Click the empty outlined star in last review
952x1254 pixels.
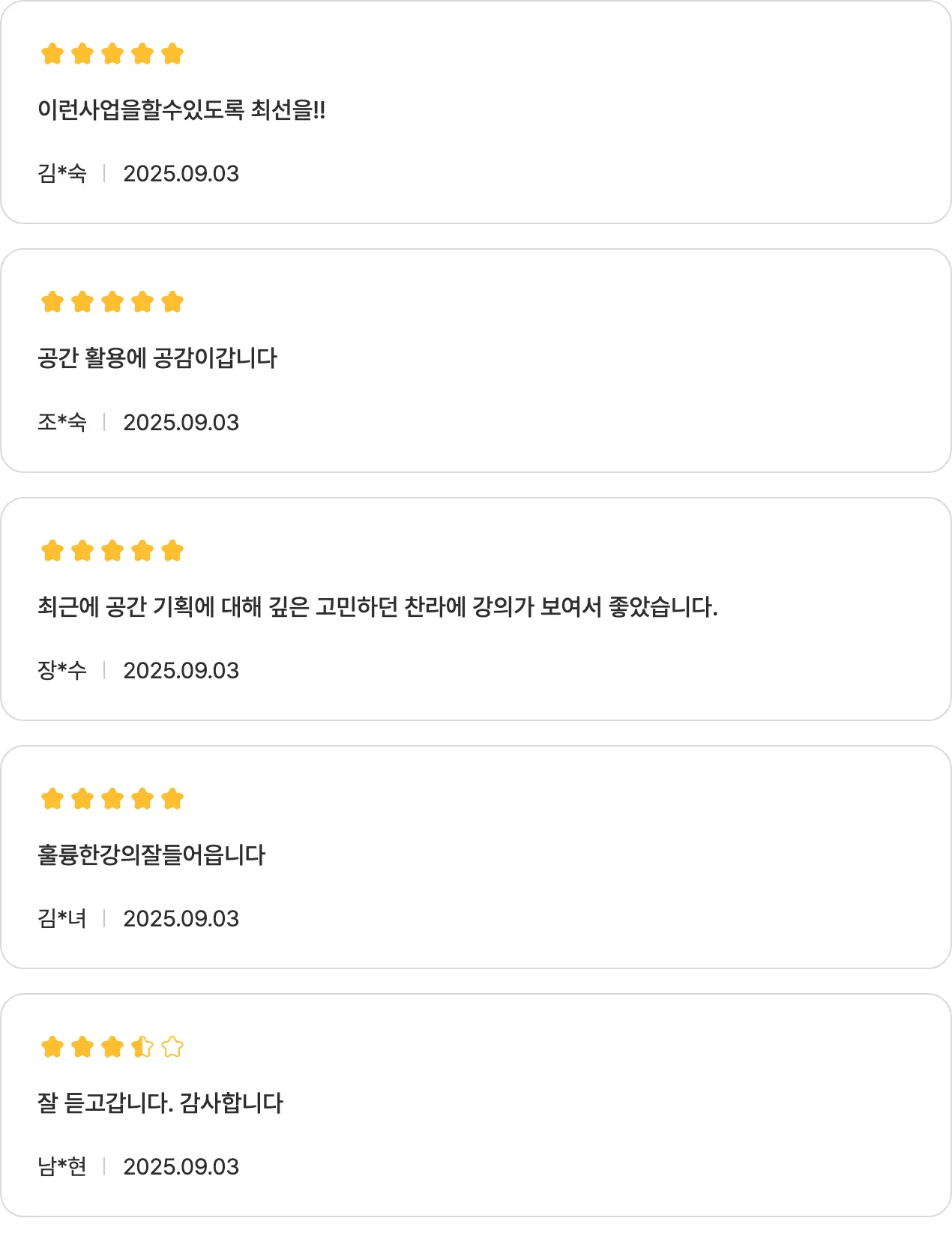pos(172,1047)
